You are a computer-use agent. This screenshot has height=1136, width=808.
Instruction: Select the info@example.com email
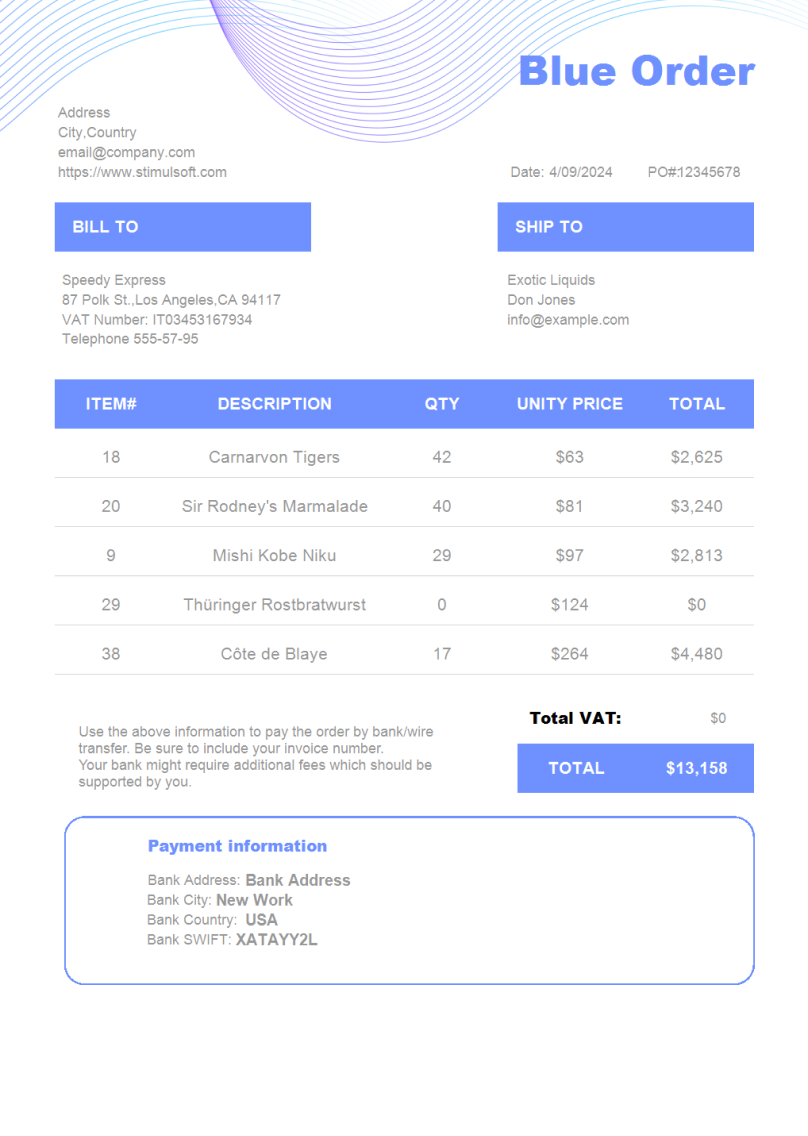coord(568,320)
